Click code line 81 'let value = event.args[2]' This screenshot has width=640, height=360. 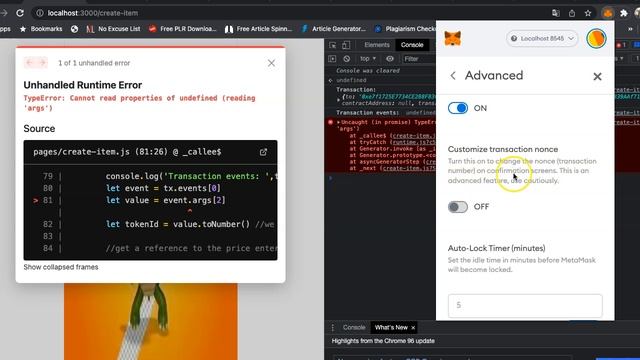click(165, 200)
